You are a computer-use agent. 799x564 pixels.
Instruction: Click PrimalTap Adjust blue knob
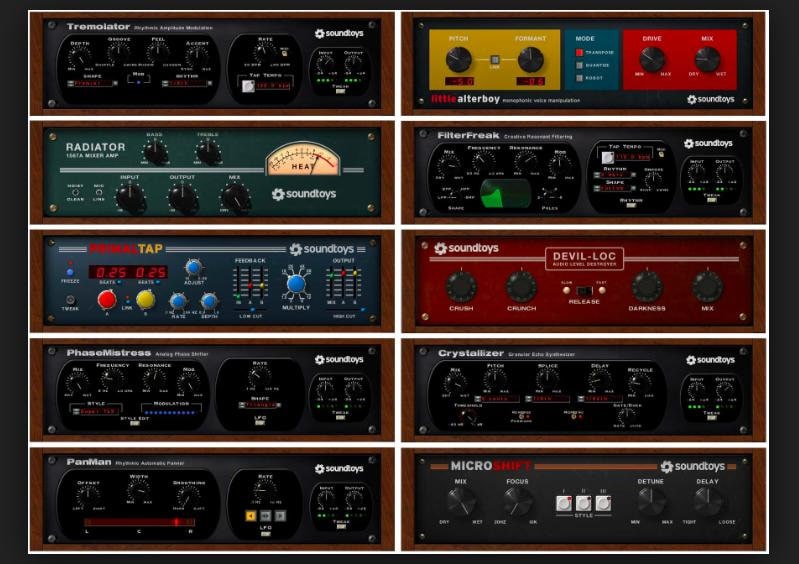(193, 267)
